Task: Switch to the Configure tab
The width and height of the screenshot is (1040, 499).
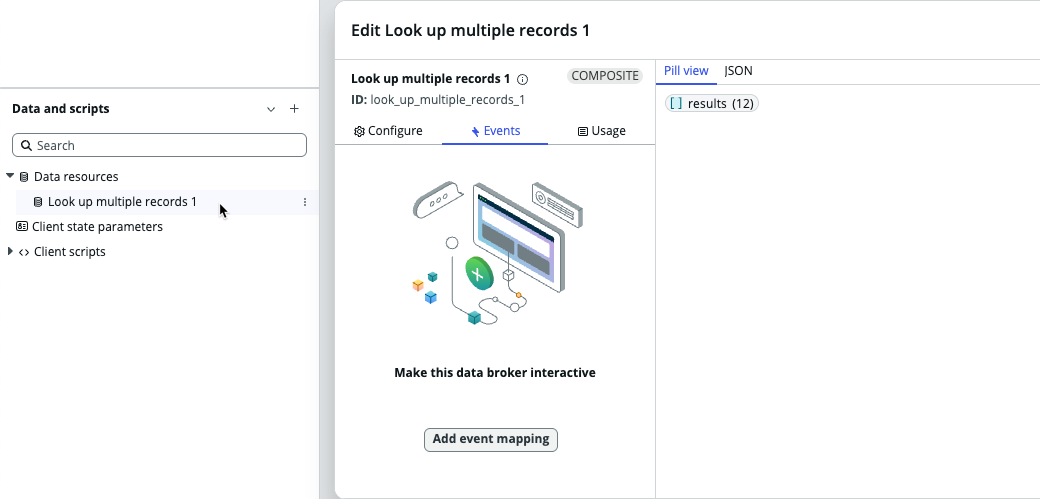Action: pyautogui.click(x=388, y=131)
